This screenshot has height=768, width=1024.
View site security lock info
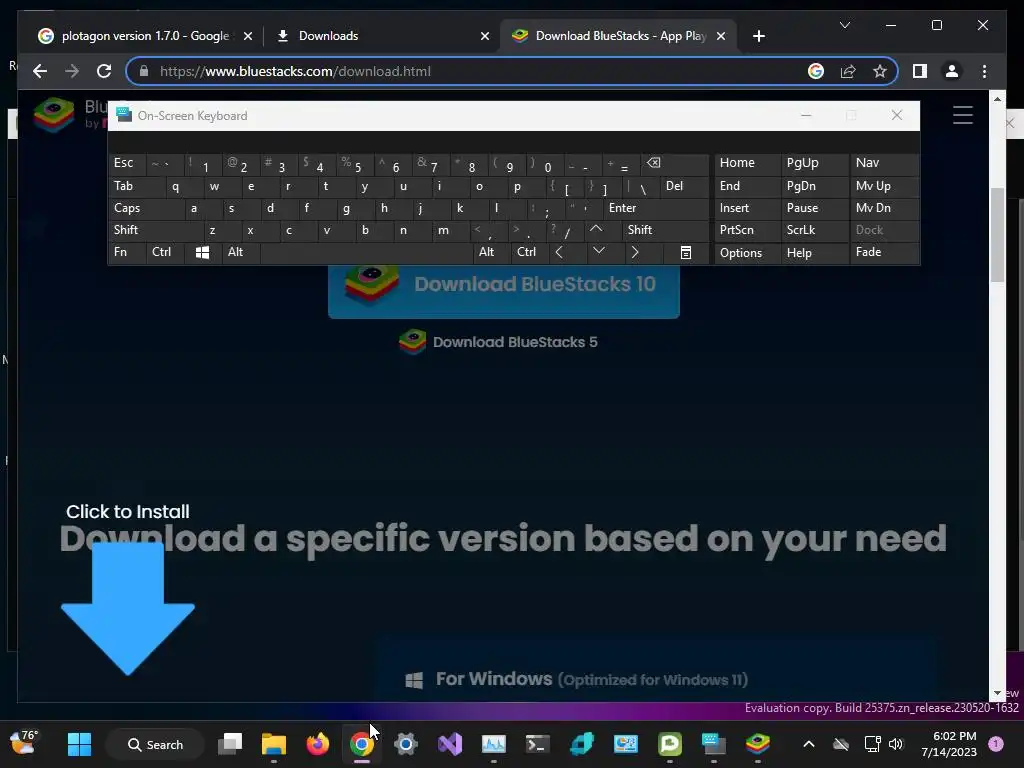pos(144,71)
